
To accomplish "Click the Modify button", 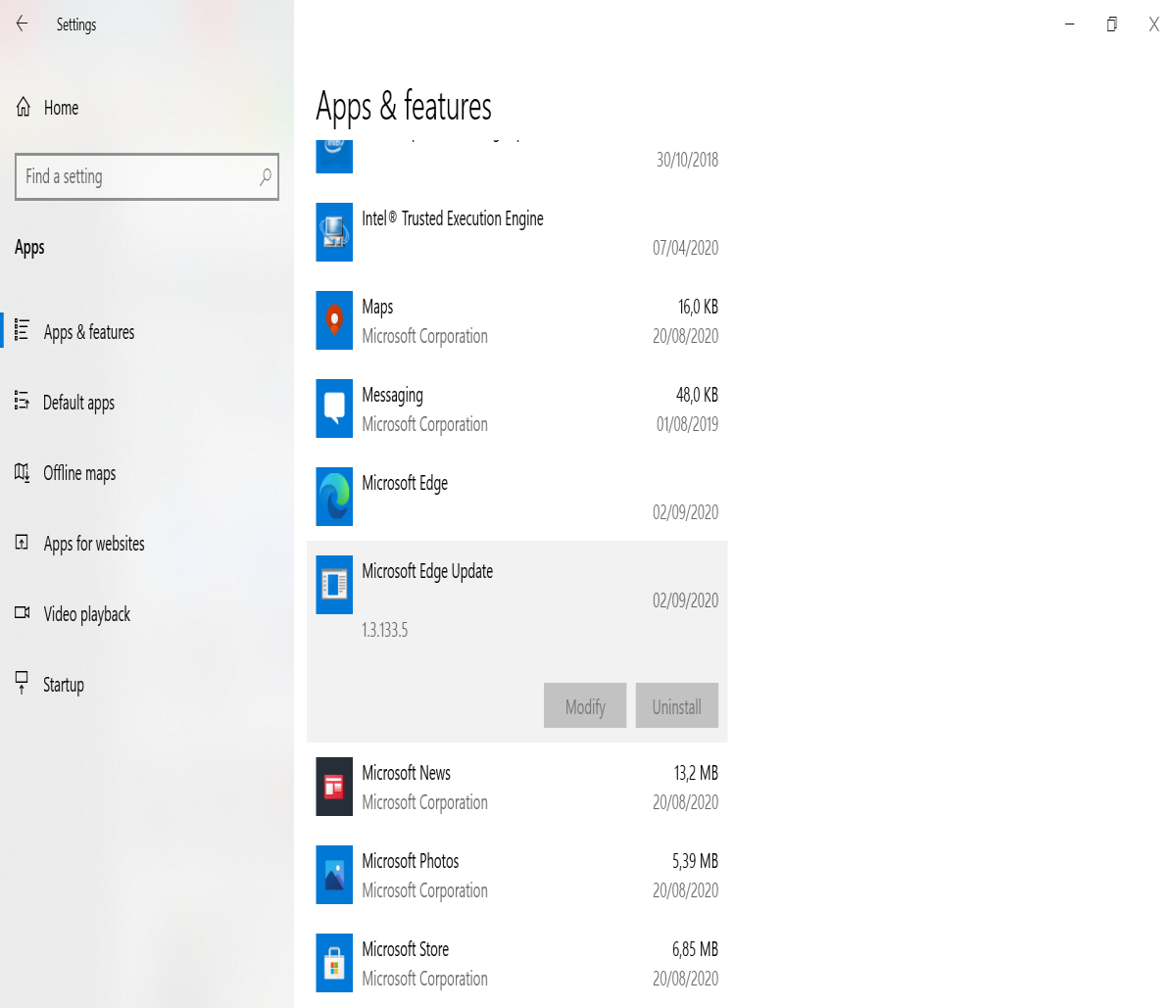I will click(x=585, y=705).
